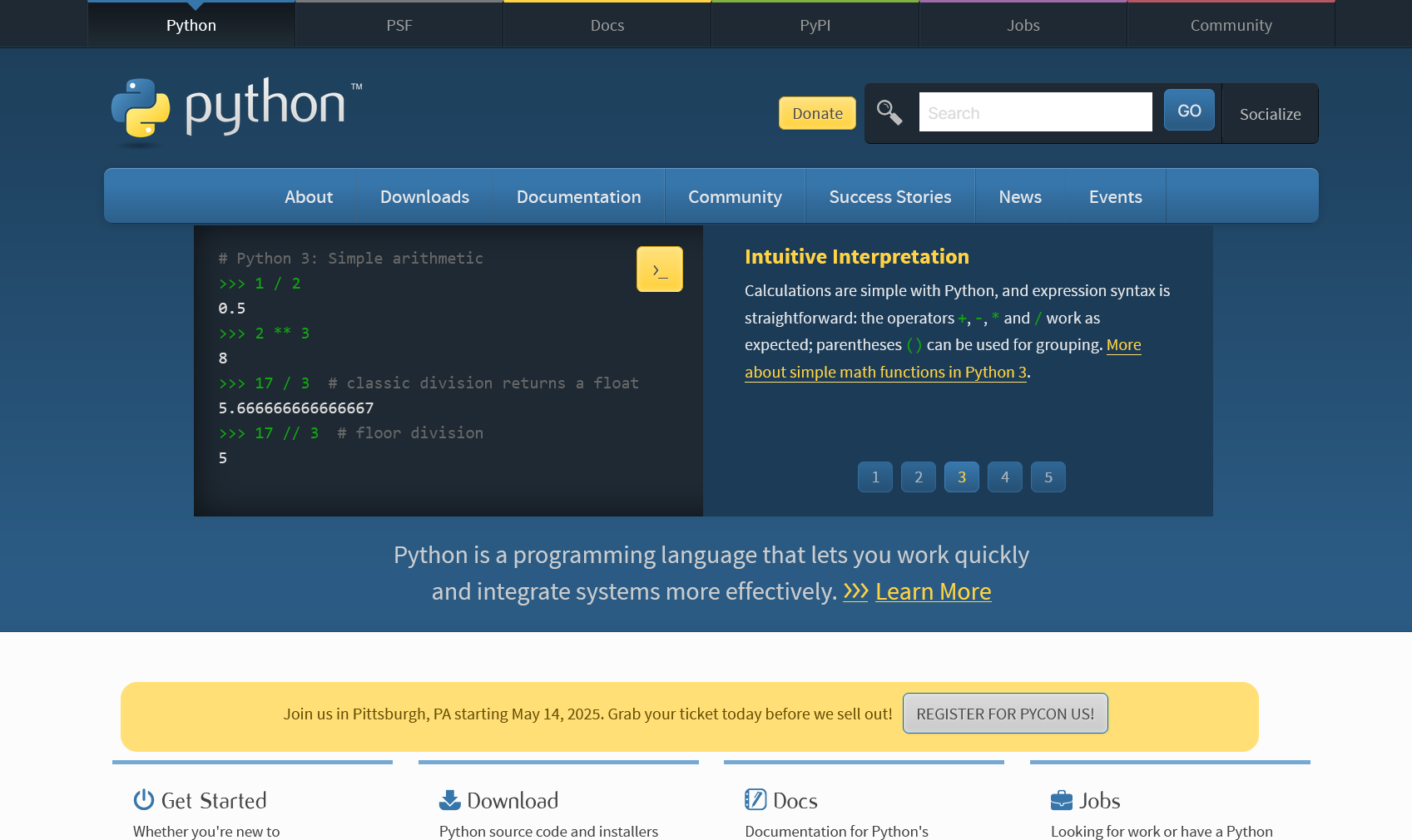Screen dimensions: 1412x840
Task: Open the Learn More link
Action: [x=933, y=591]
